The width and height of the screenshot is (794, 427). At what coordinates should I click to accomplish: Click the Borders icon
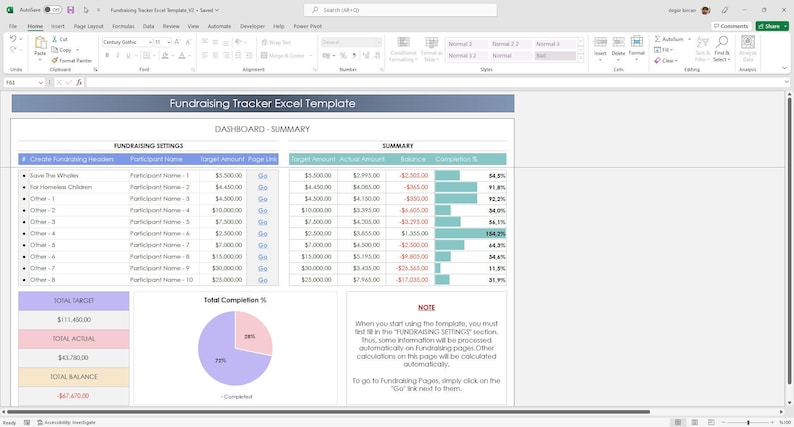(x=146, y=55)
